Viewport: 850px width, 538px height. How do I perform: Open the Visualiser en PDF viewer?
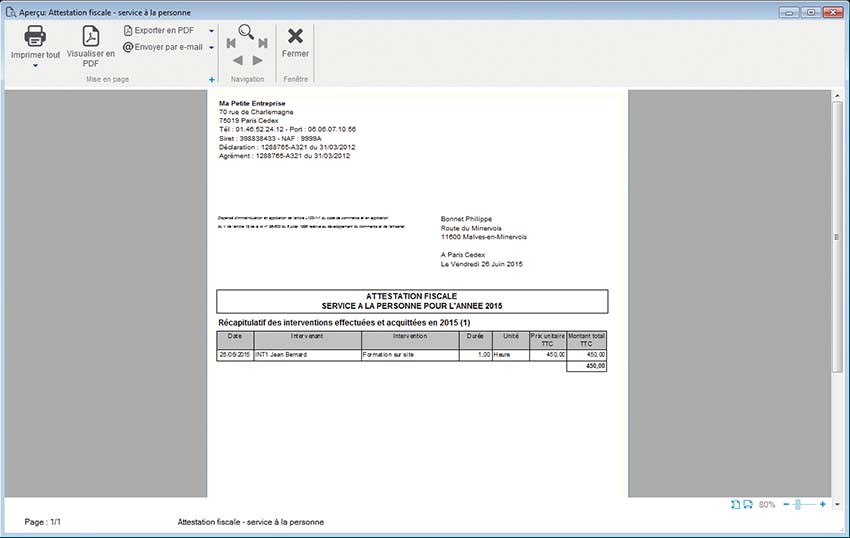click(90, 36)
